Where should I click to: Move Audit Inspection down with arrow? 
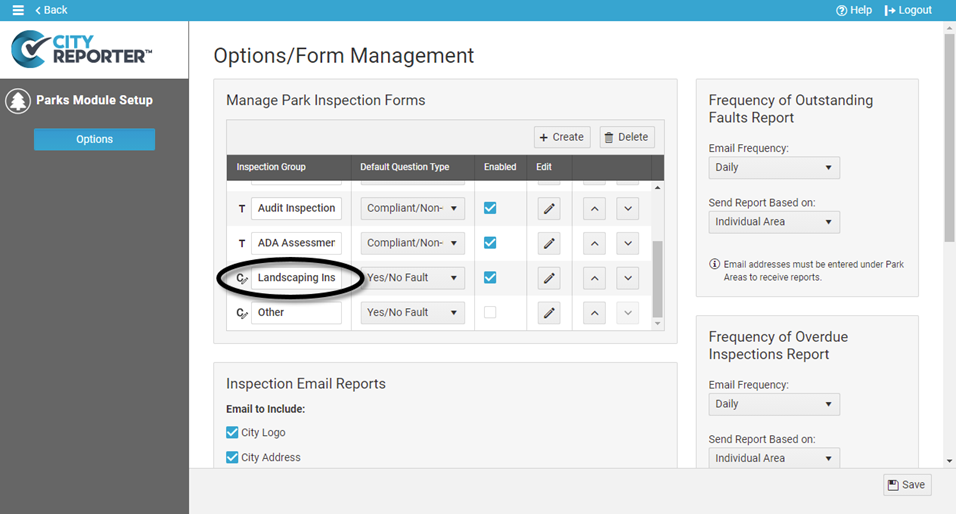click(627, 209)
